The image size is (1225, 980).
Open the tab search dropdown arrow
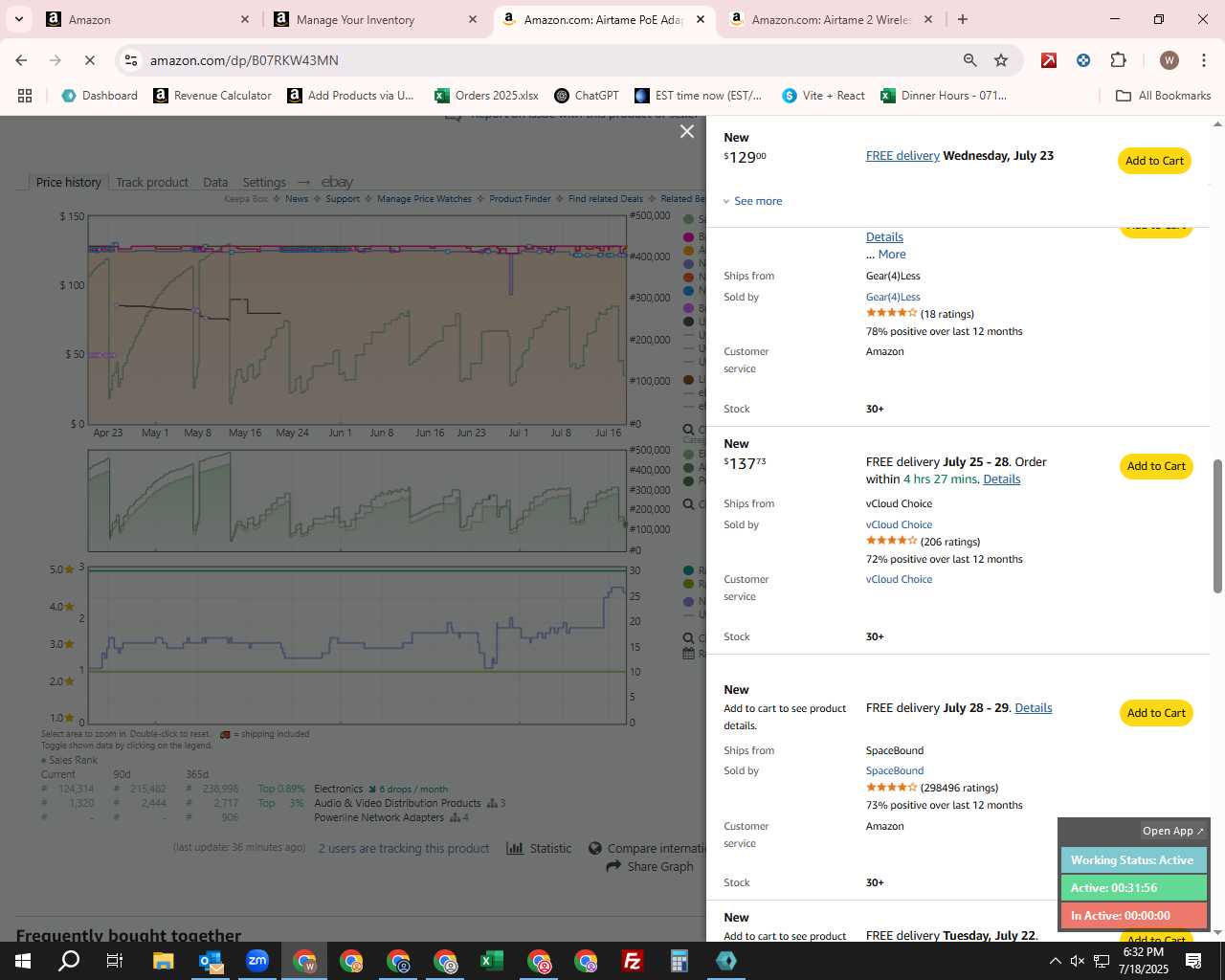click(x=18, y=19)
